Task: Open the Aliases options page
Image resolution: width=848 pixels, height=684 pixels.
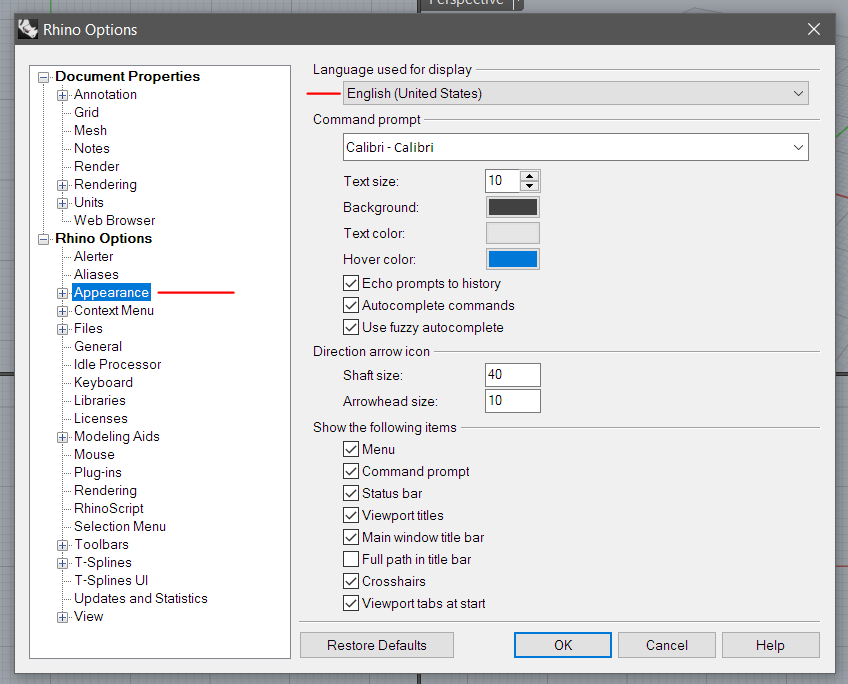Action: point(96,274)
